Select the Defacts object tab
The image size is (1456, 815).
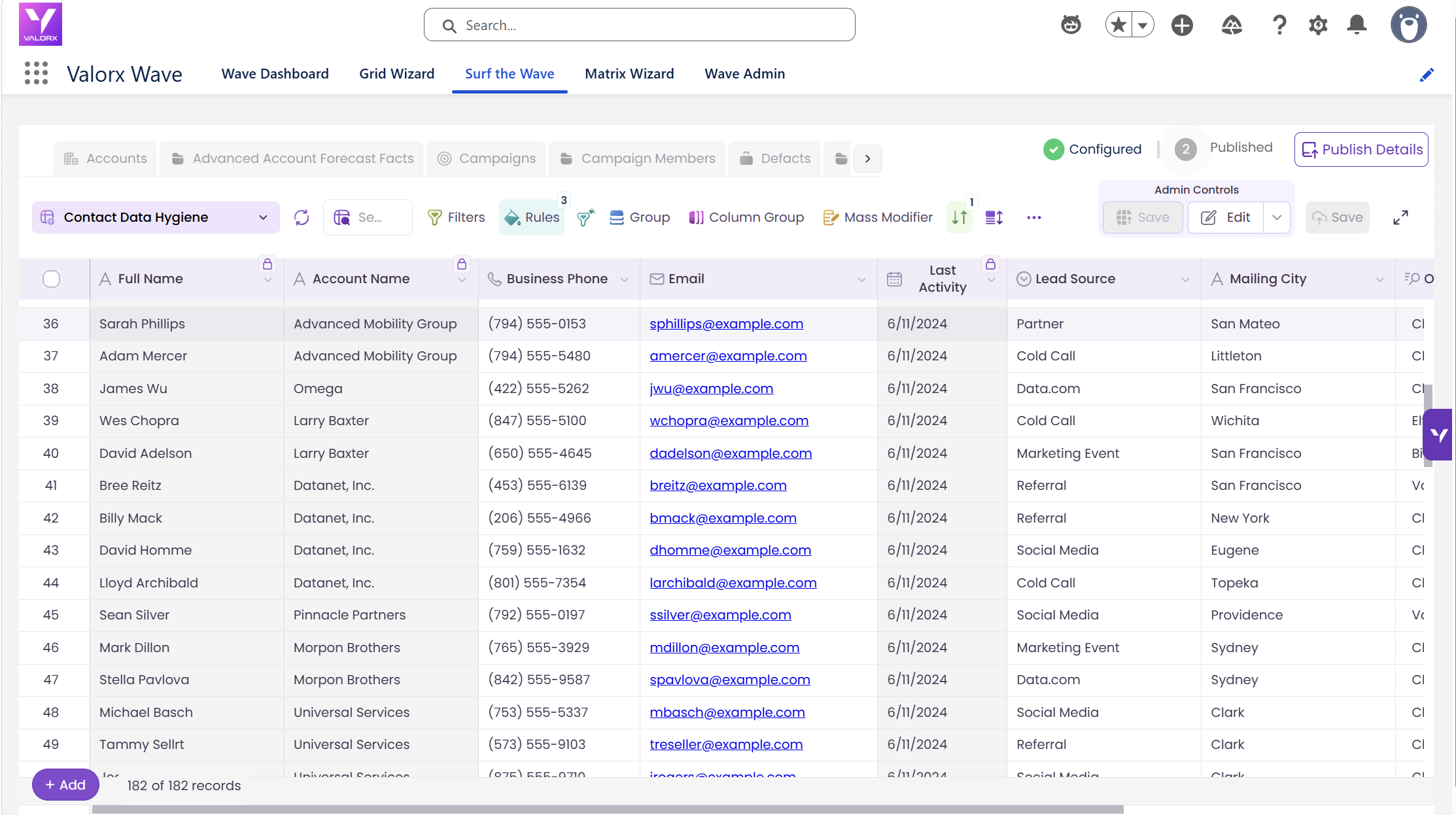(x=774, y=159)
